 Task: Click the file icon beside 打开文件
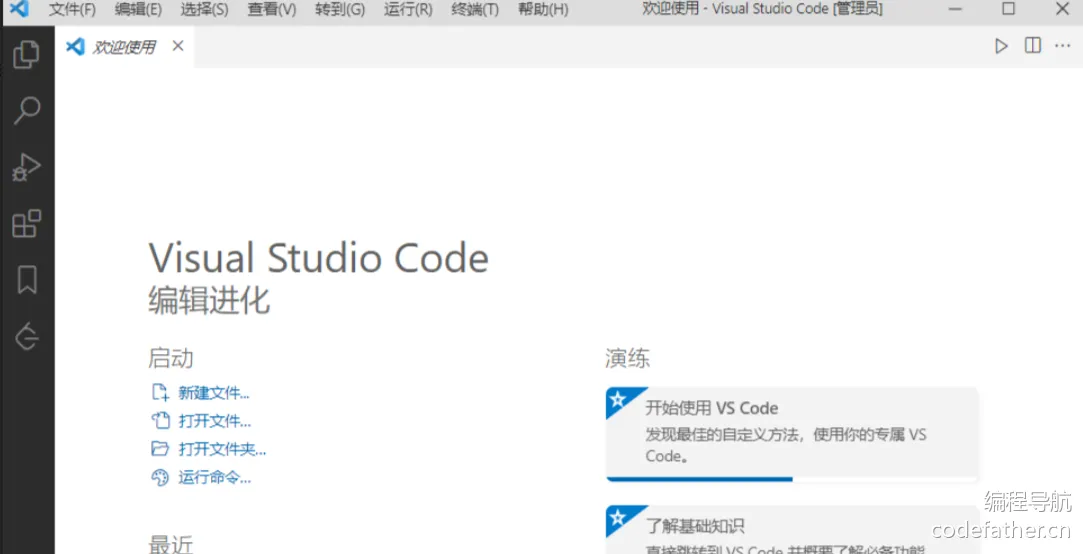click(160, 421)
